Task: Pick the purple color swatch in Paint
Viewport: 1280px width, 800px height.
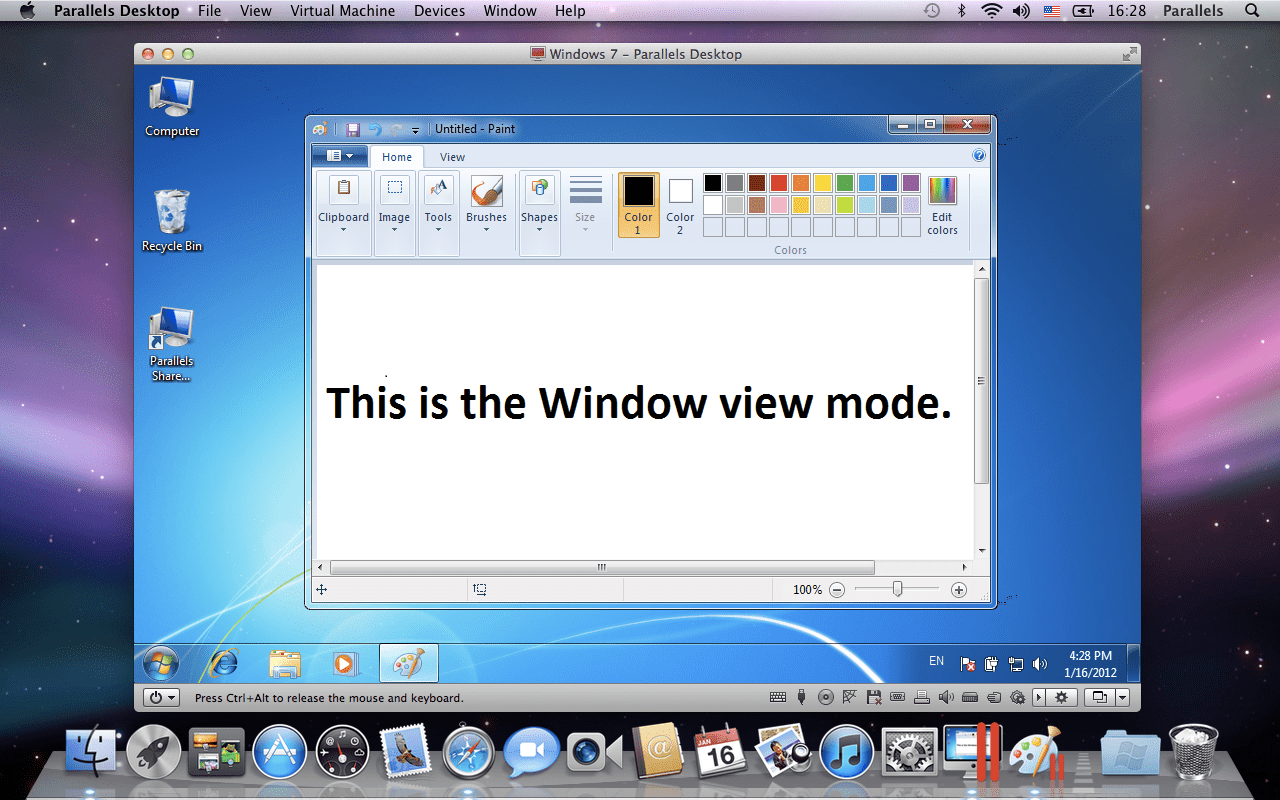Action: coord(910,183)
